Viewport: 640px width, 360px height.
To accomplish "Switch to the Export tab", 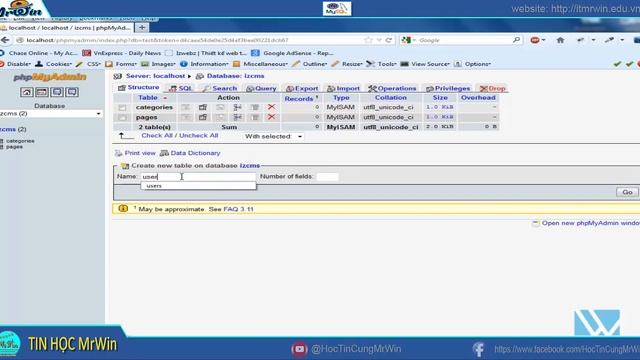I will [302, 88].
